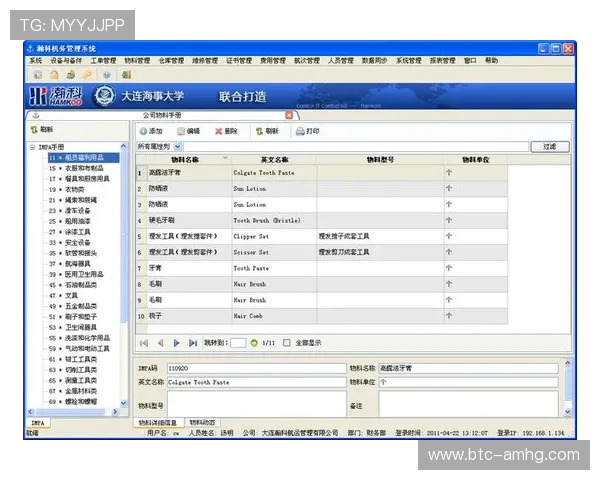Click the 物料单位 column header
The height and width of the screenshot is (480, 600).
coord(476,160)
